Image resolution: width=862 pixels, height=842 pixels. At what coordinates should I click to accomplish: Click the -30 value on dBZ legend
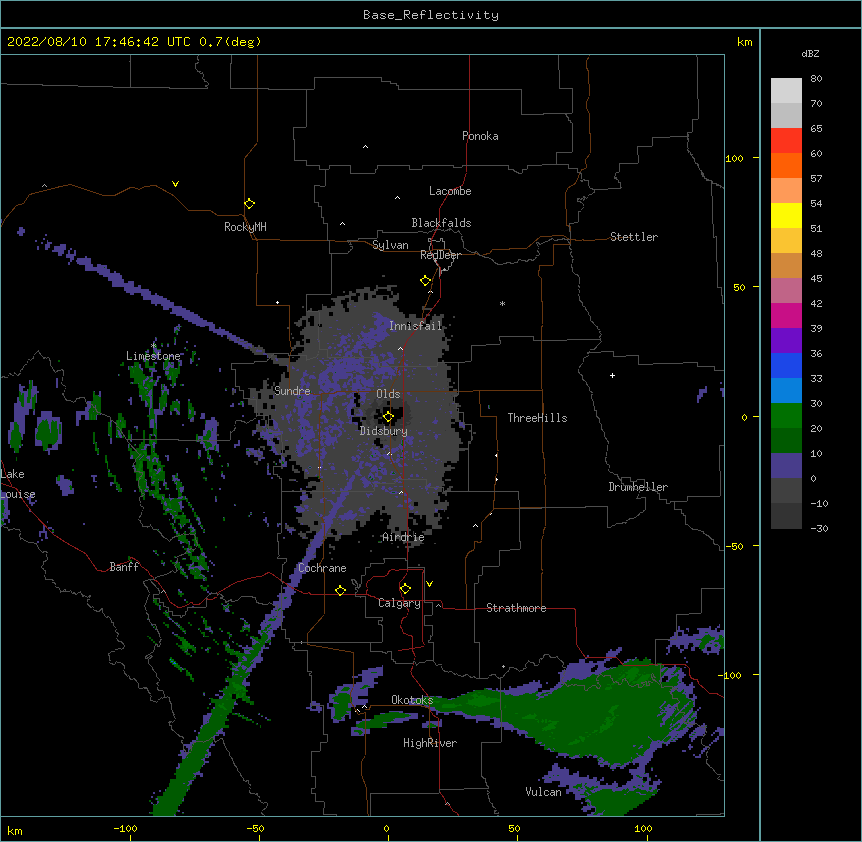tap(819, 529)
